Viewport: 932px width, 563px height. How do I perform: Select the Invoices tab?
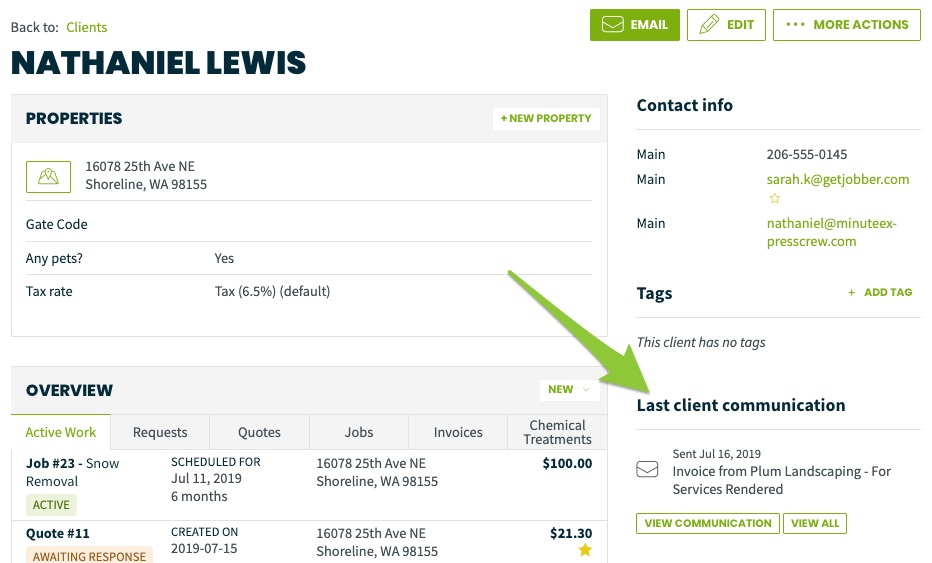click(458, 432)
